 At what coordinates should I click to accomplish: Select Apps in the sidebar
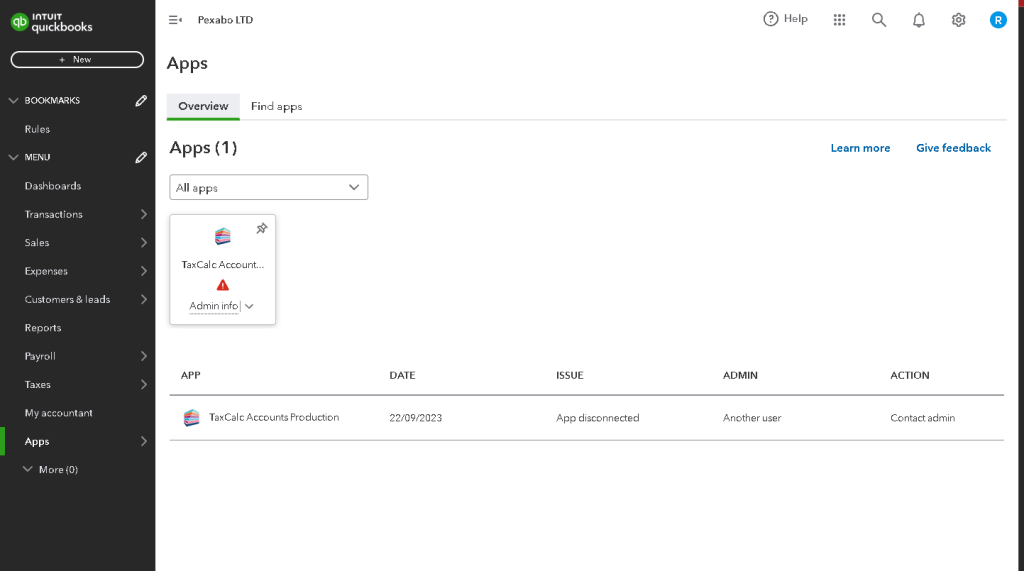37,442
